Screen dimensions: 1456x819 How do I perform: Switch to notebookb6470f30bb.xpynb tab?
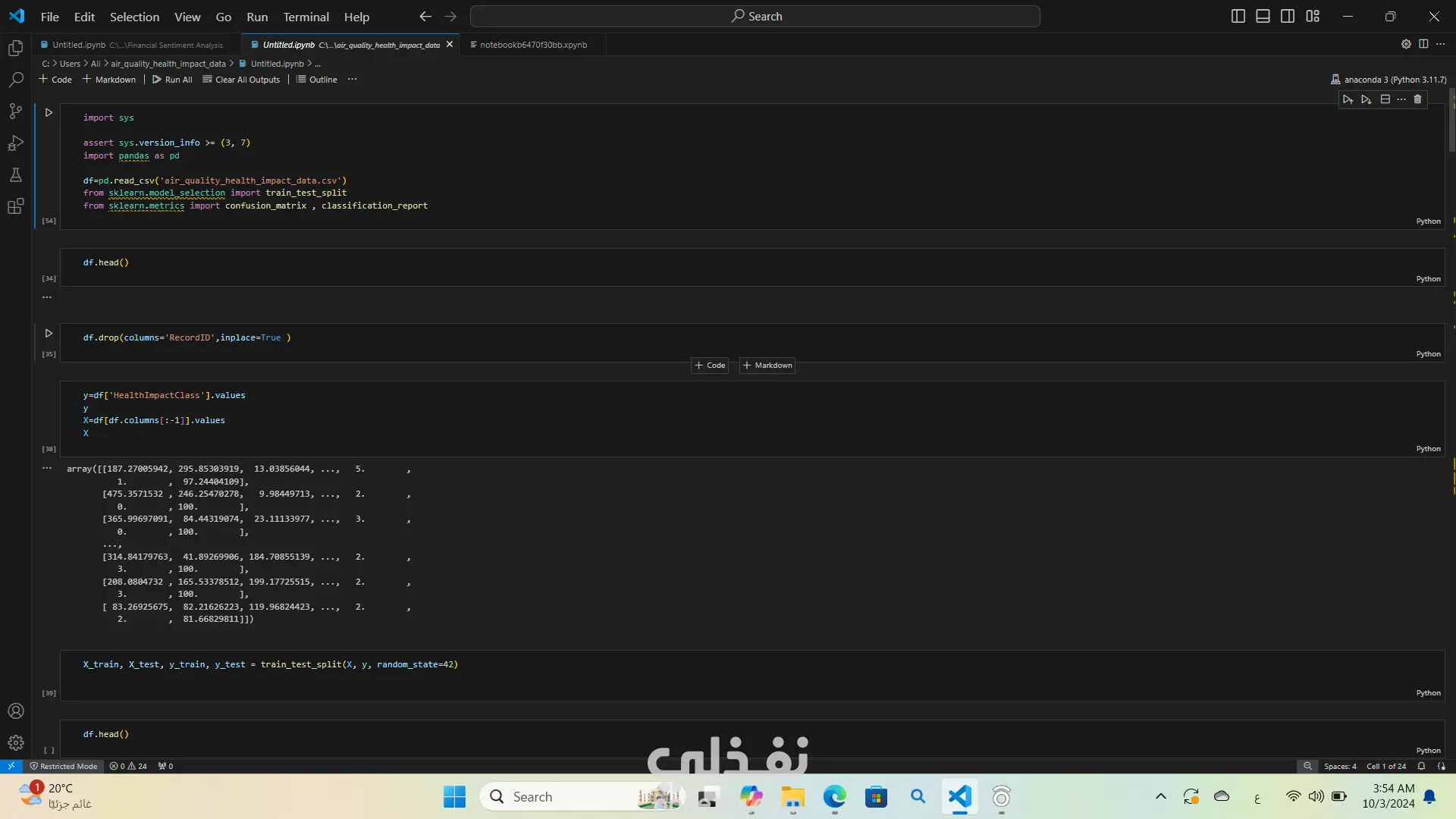pyautogui.click(x=532, y=45)
